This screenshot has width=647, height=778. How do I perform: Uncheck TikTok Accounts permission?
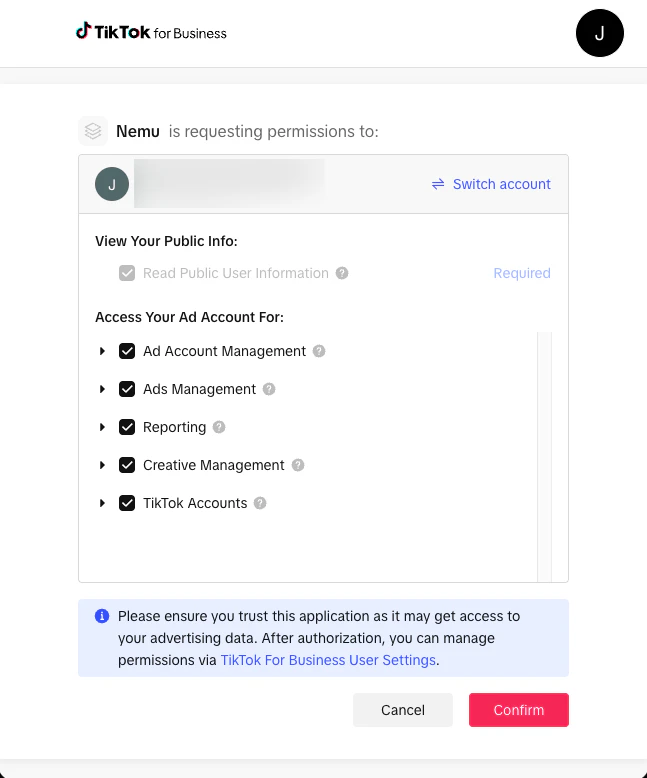point(127,503)
